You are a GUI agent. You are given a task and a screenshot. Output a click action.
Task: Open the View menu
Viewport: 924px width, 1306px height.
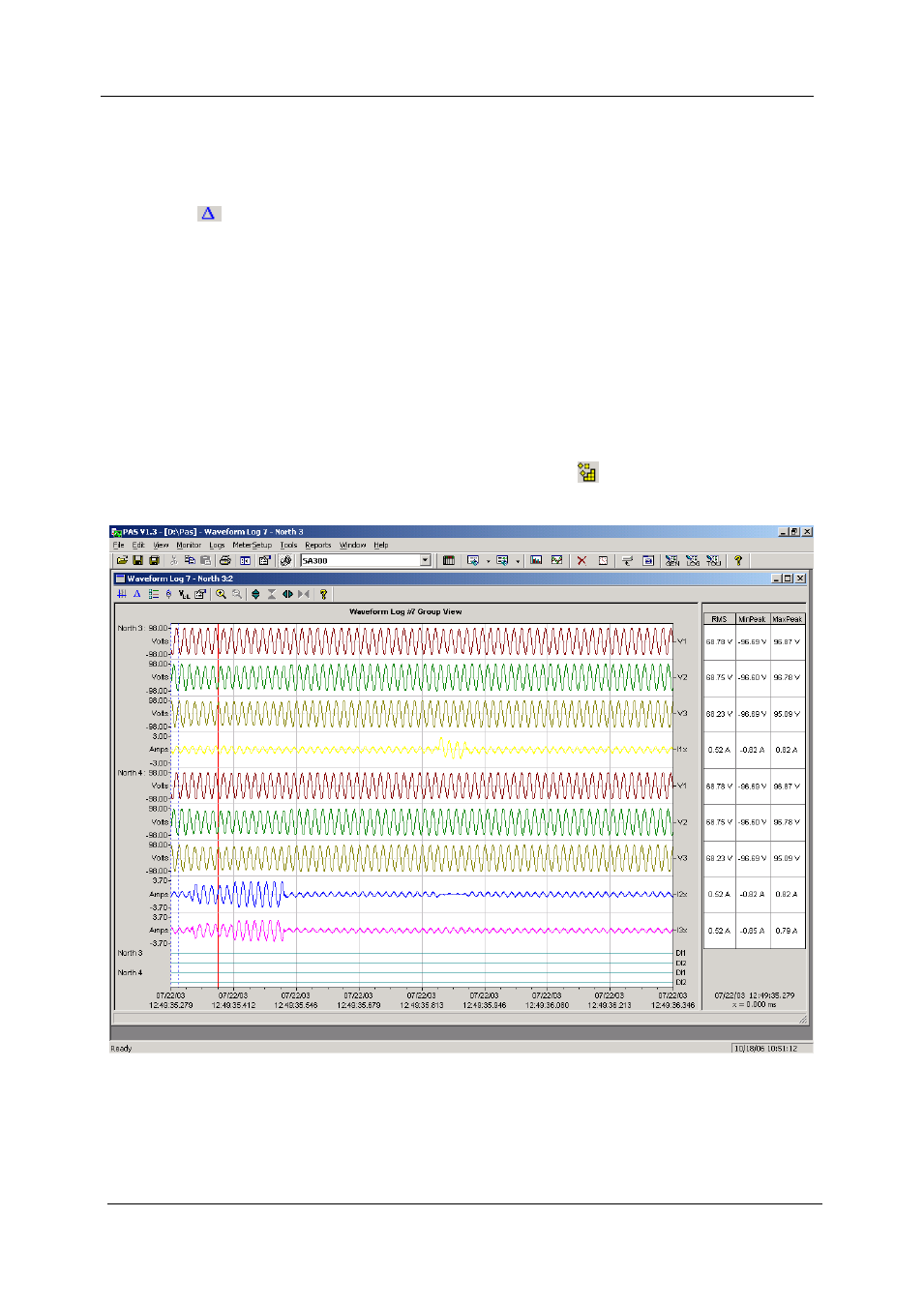coord(161,546)
